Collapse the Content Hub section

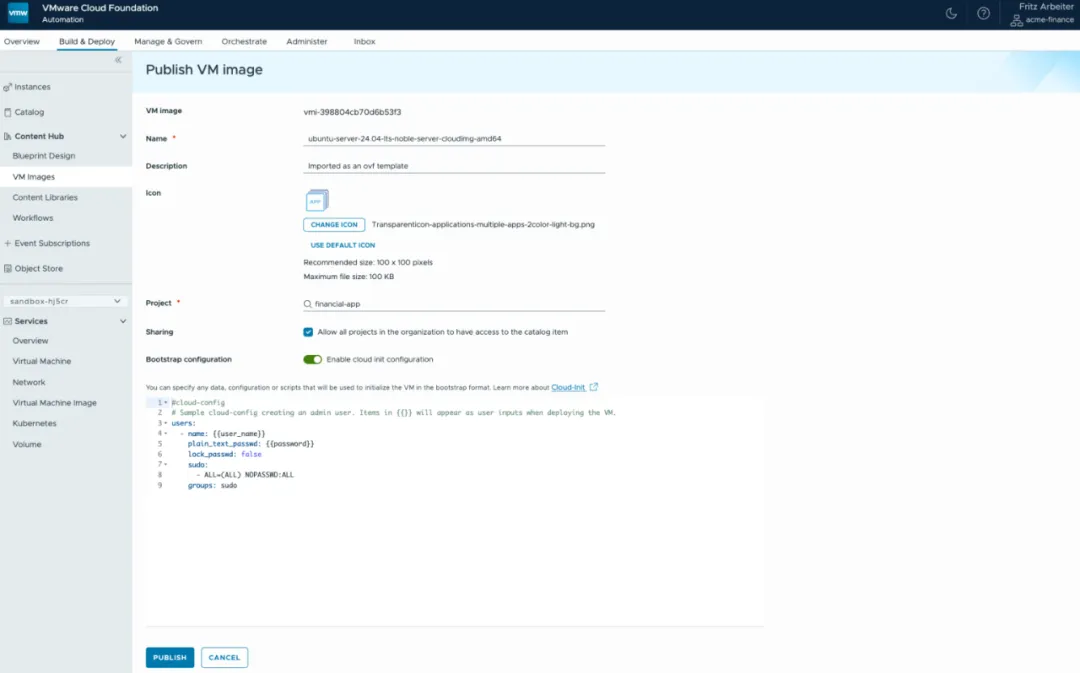point(123,136)
